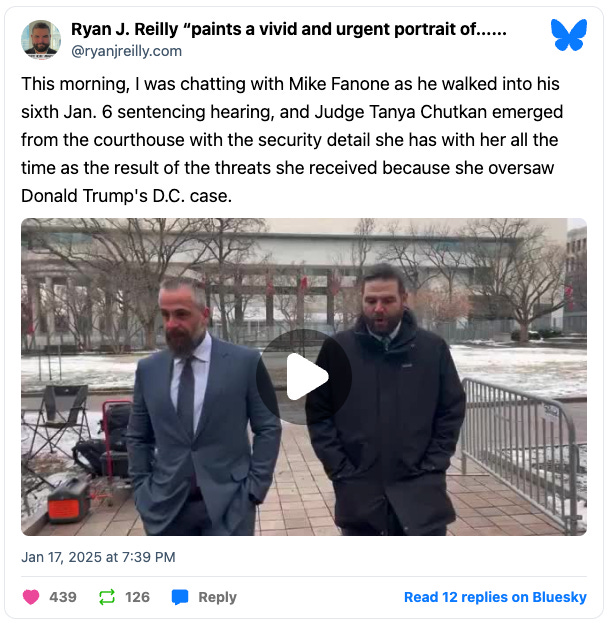608x623 pixels.
Task: Open Ryan J. Reilly's profile avatar
Action: click(x=41, y=39)
